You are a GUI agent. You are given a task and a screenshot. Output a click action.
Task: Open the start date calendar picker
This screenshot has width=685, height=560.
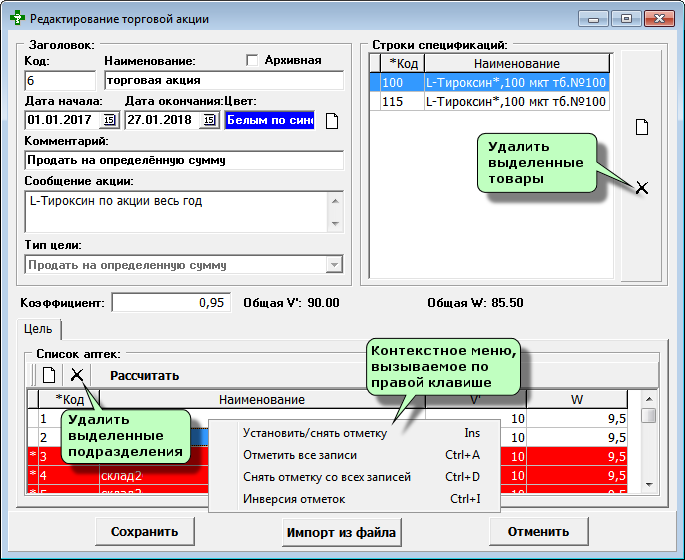[110, 121]
